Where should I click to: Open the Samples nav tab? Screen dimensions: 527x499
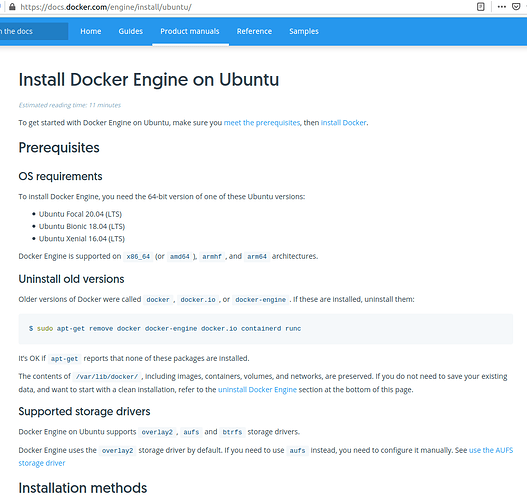[304, 31]
